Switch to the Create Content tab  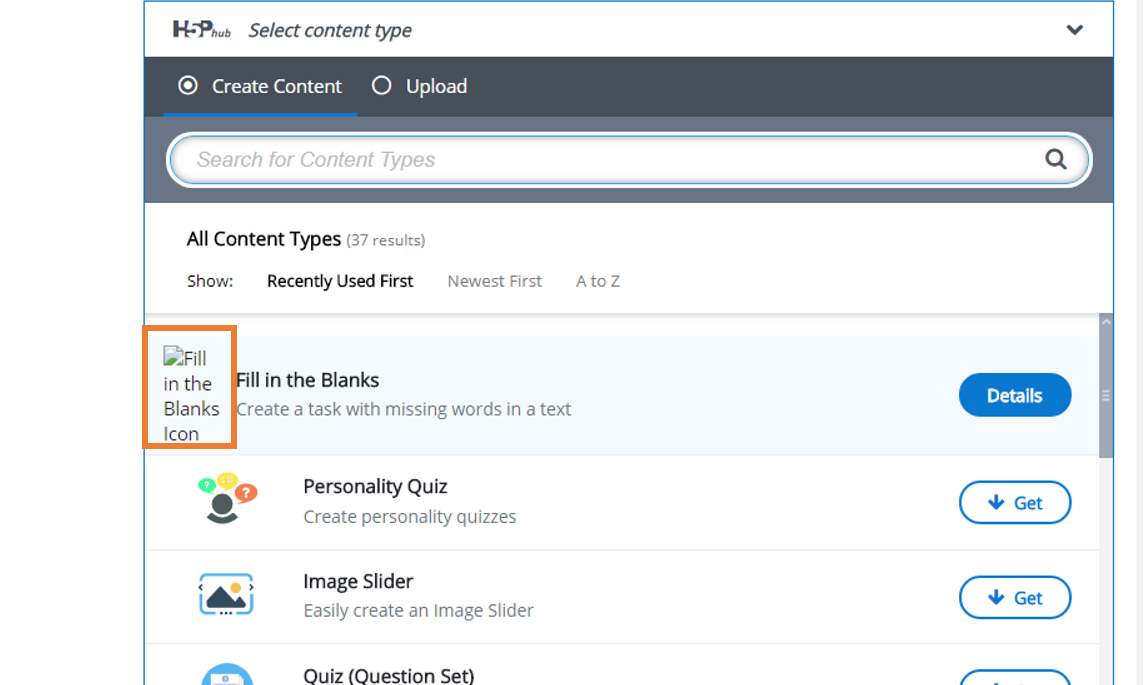pos(260,87)
